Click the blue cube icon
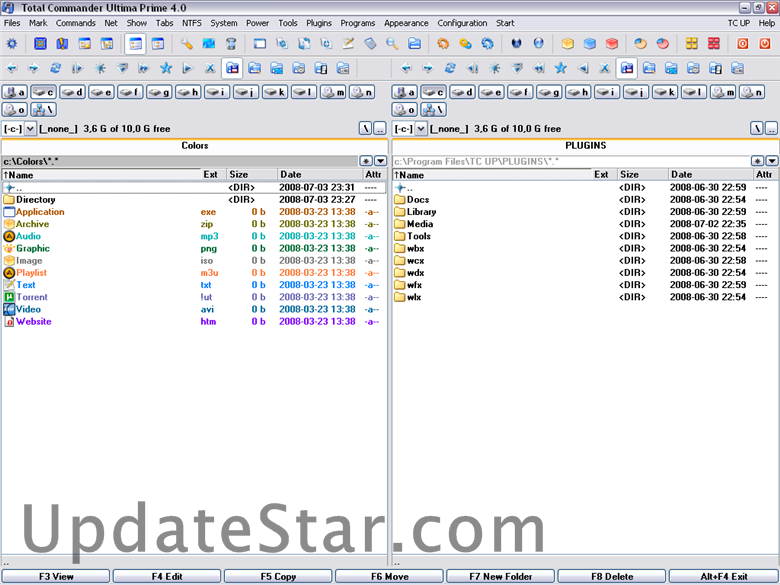Screen dimensions: 780x585 [x=589, y=44]
